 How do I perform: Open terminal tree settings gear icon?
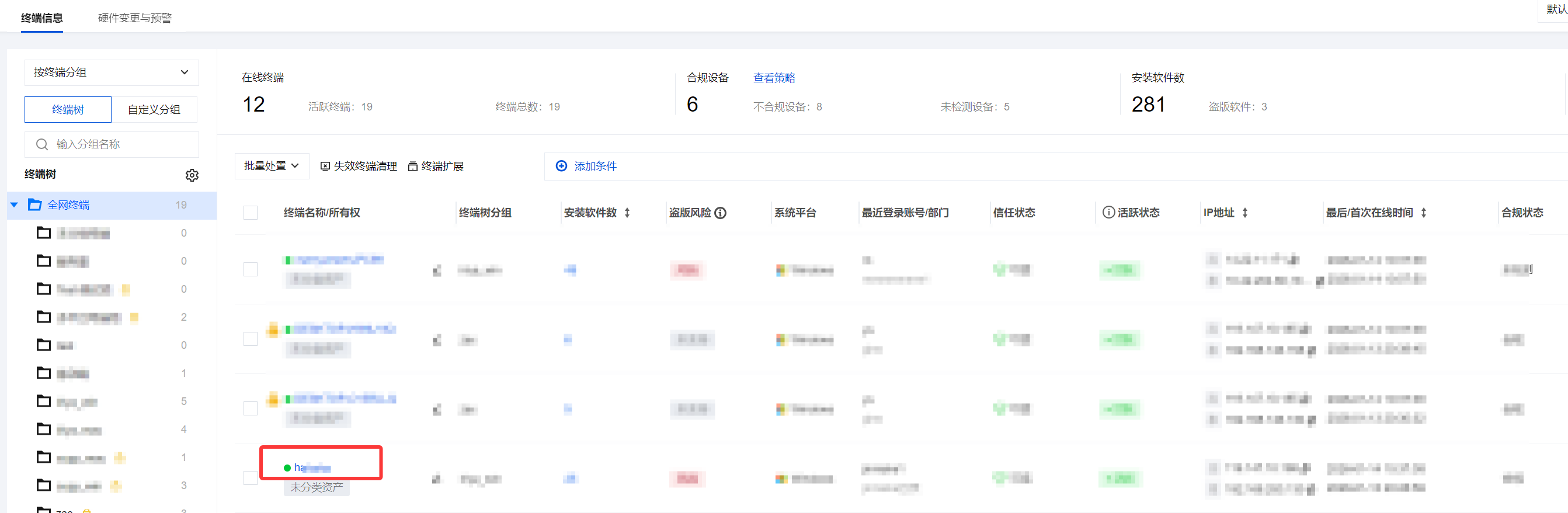192,175
